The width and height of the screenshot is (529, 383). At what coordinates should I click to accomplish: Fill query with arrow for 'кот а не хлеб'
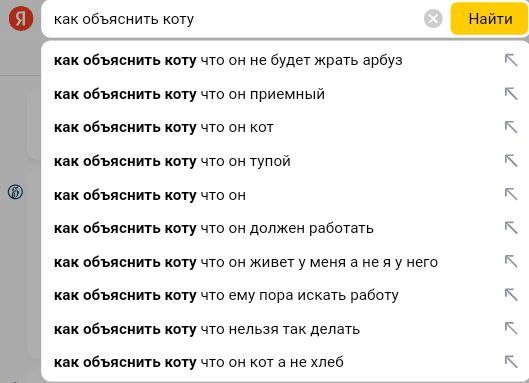click(x=511, y=362)
